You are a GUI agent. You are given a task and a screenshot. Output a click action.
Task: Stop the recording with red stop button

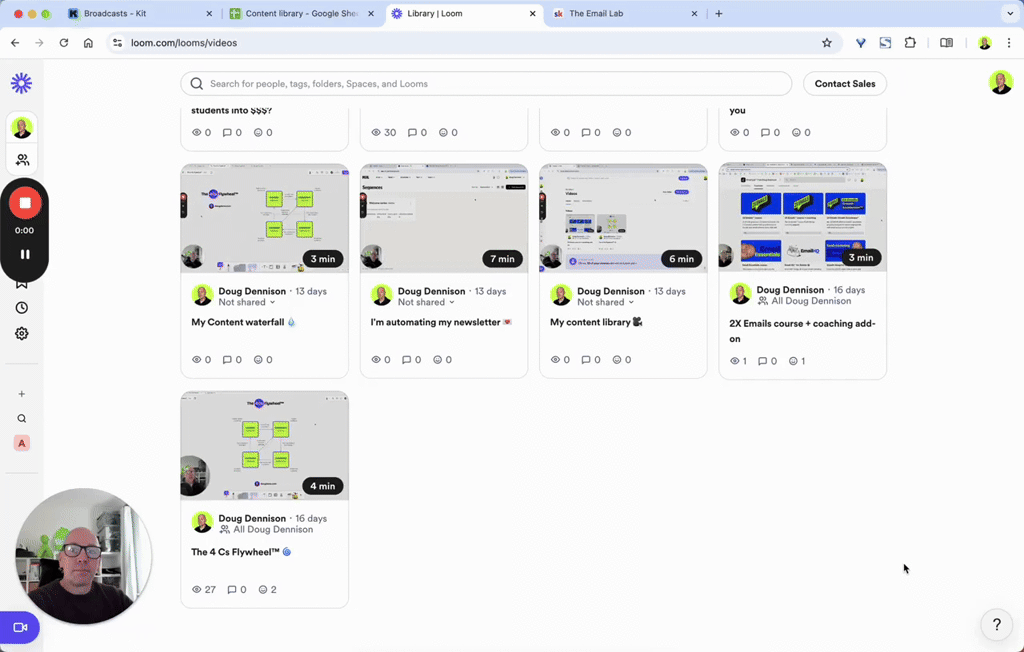[25, 203]
